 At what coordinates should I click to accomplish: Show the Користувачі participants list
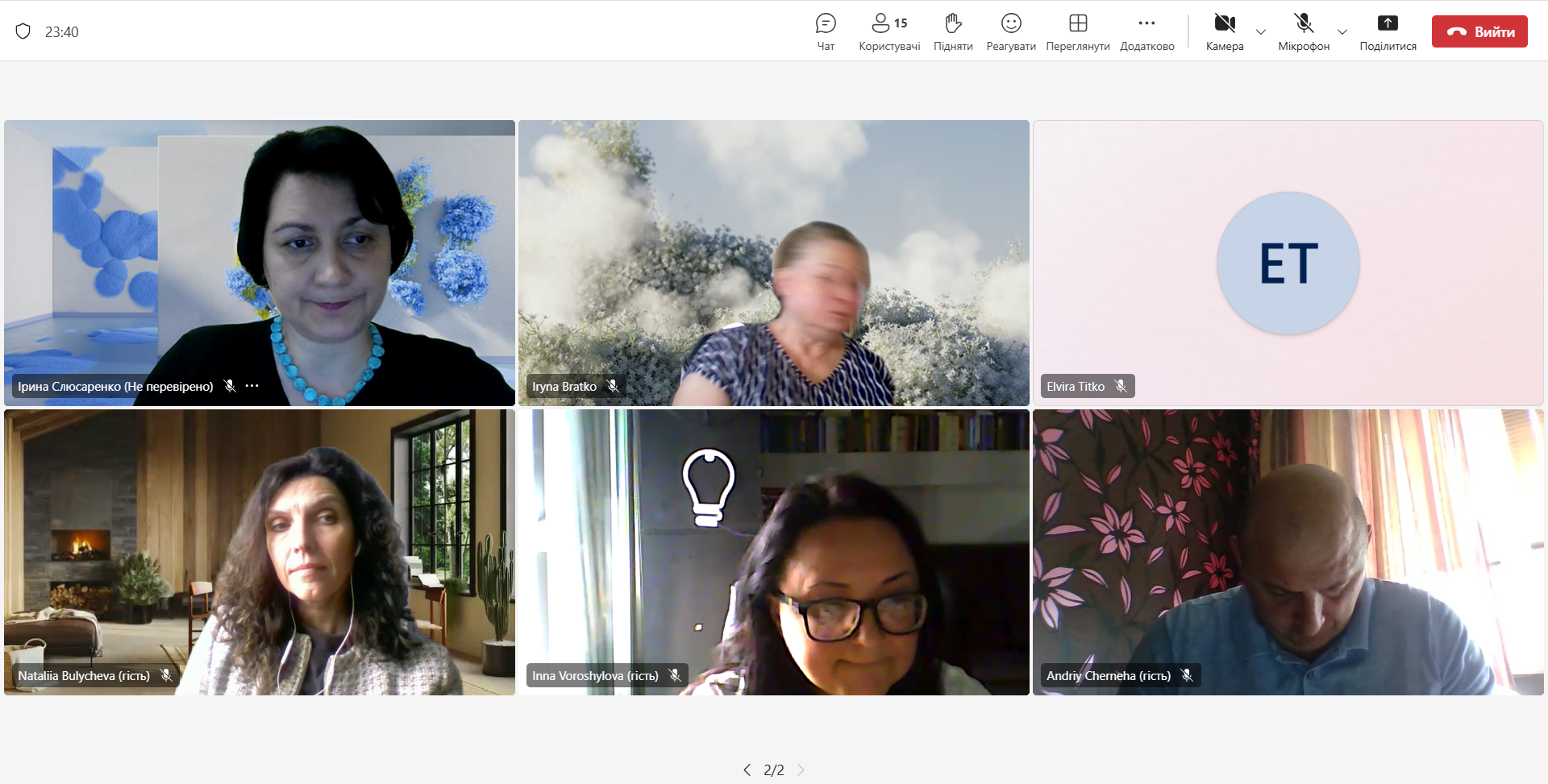[x=888, y=31]
